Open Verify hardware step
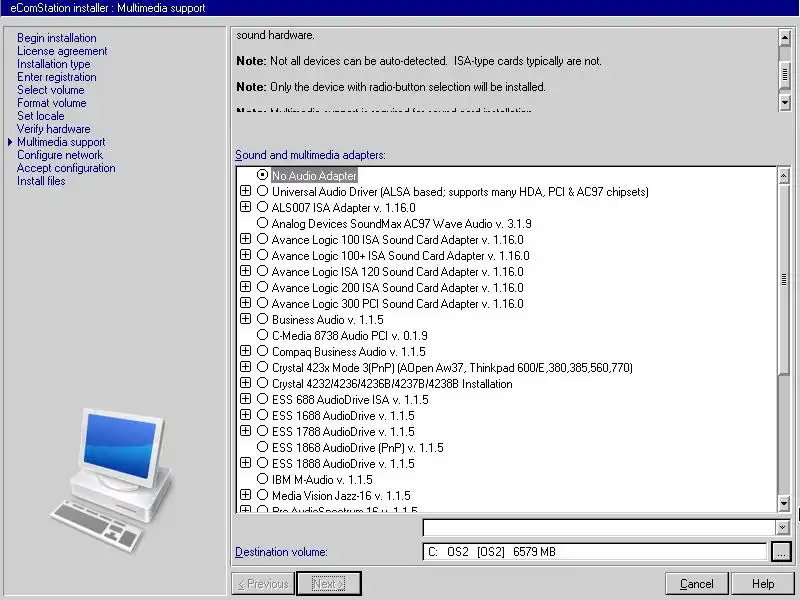800x600 pixels. [x=54, y=129]
